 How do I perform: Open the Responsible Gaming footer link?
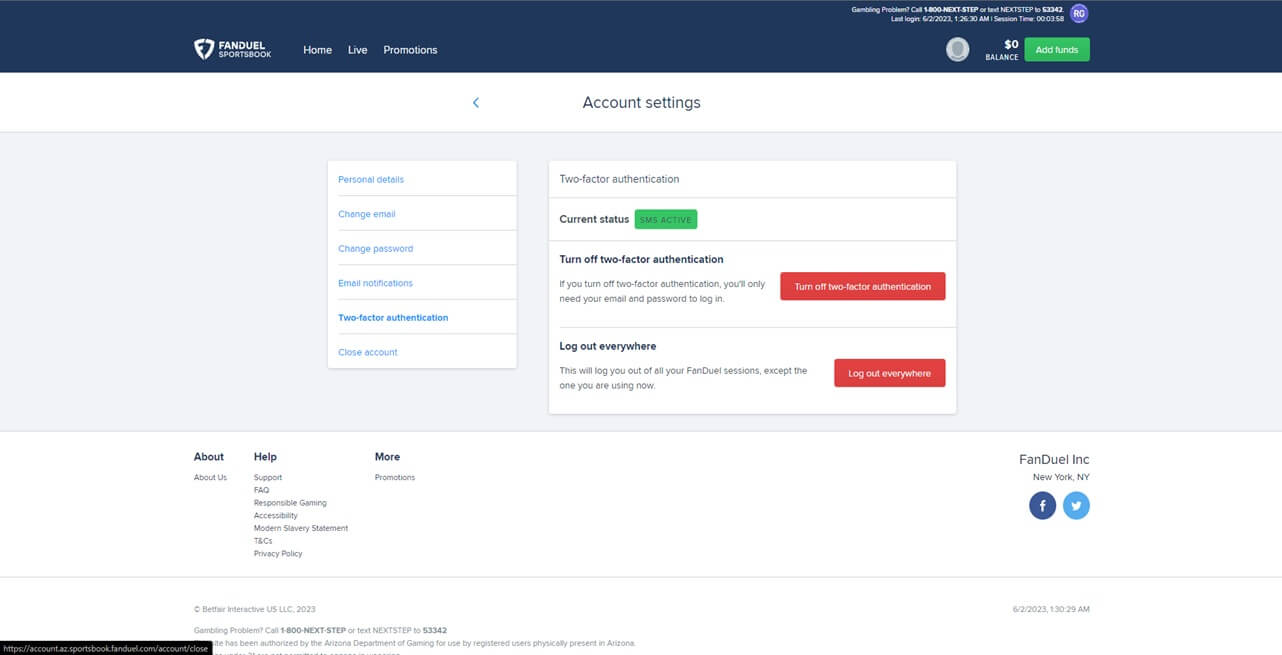(x=290, y=503)
